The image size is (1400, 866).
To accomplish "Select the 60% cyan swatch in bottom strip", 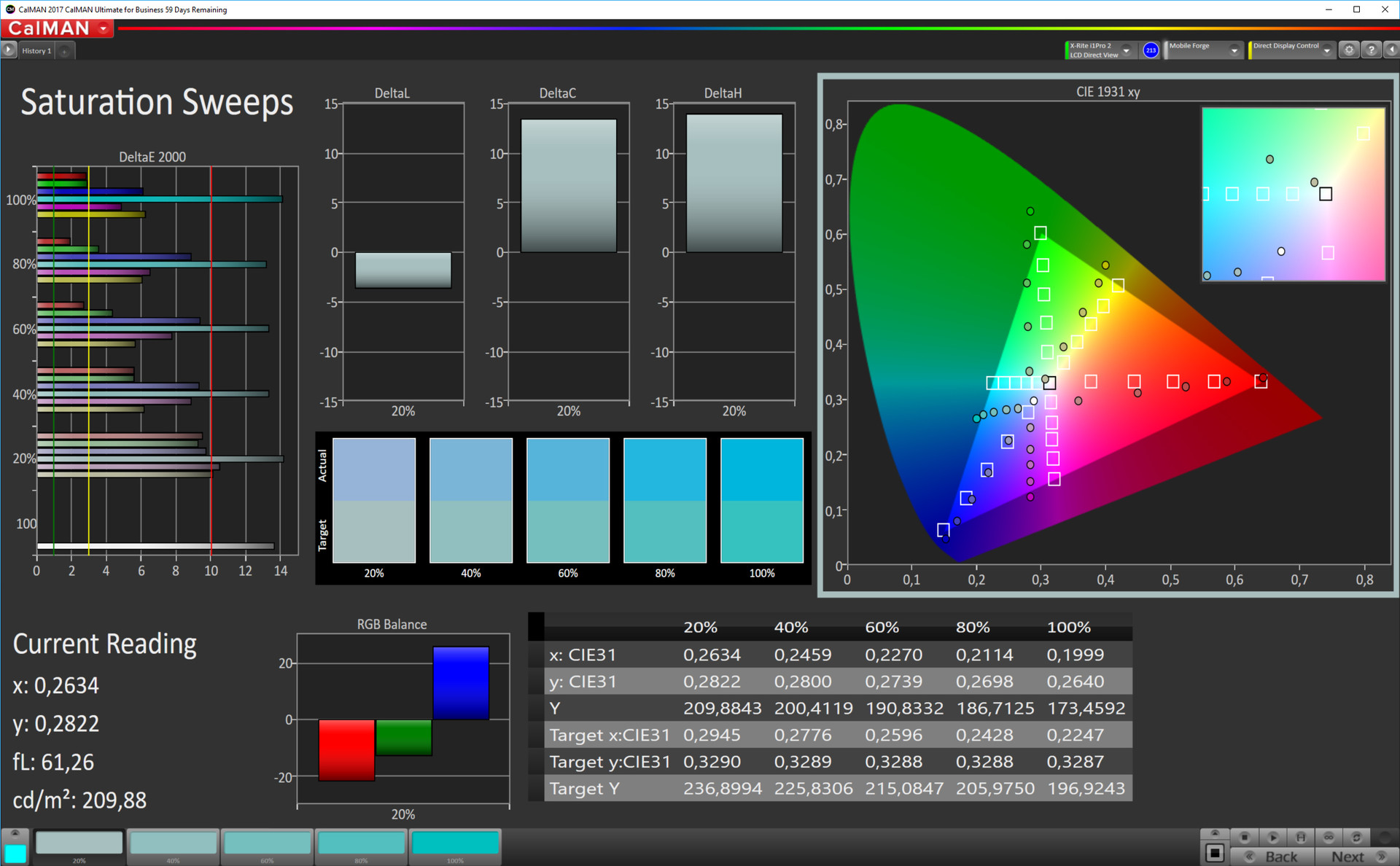I will tap(267, 843).
